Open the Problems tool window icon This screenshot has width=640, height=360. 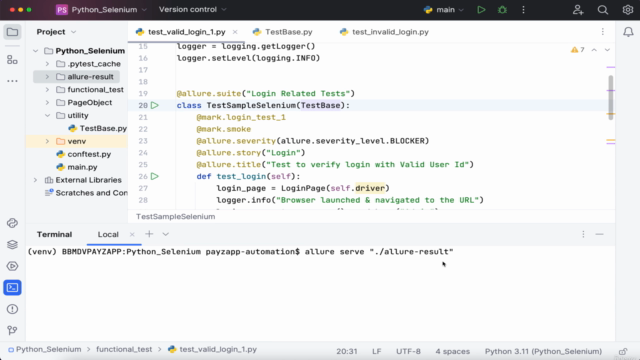point(12,309)
